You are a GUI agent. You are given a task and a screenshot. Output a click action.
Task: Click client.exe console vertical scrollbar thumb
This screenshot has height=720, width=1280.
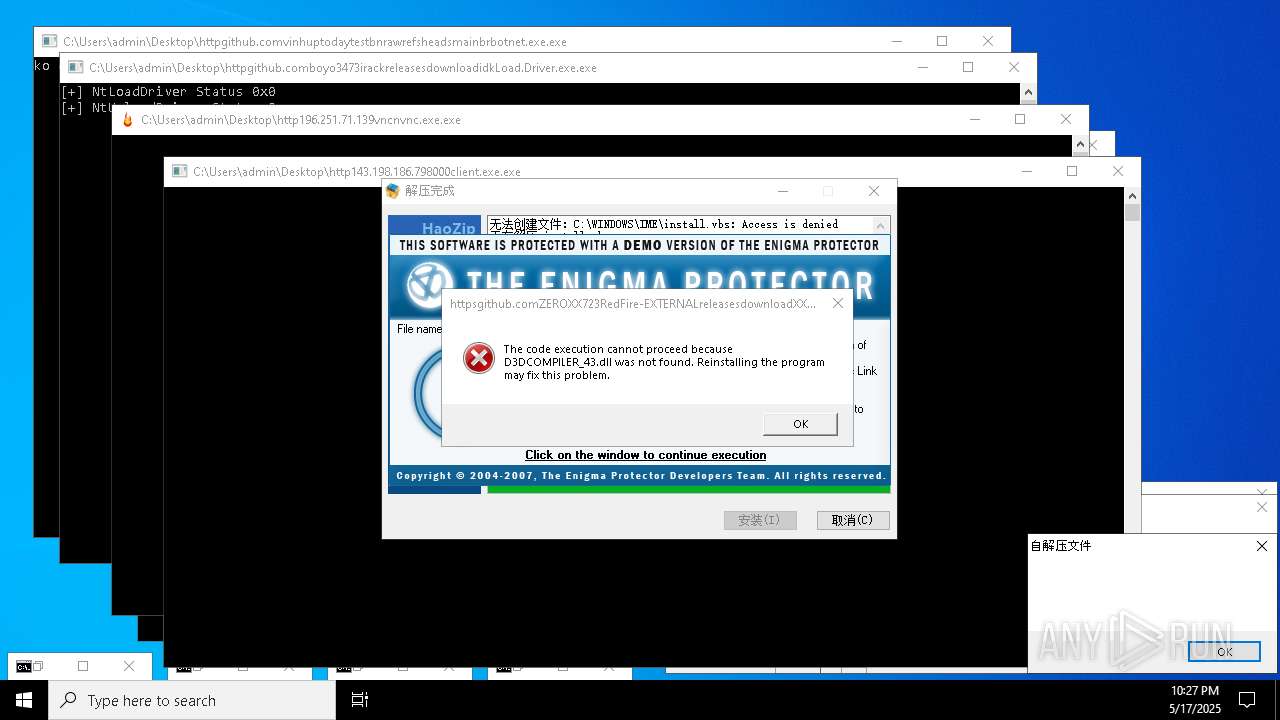coord(1132,212)
